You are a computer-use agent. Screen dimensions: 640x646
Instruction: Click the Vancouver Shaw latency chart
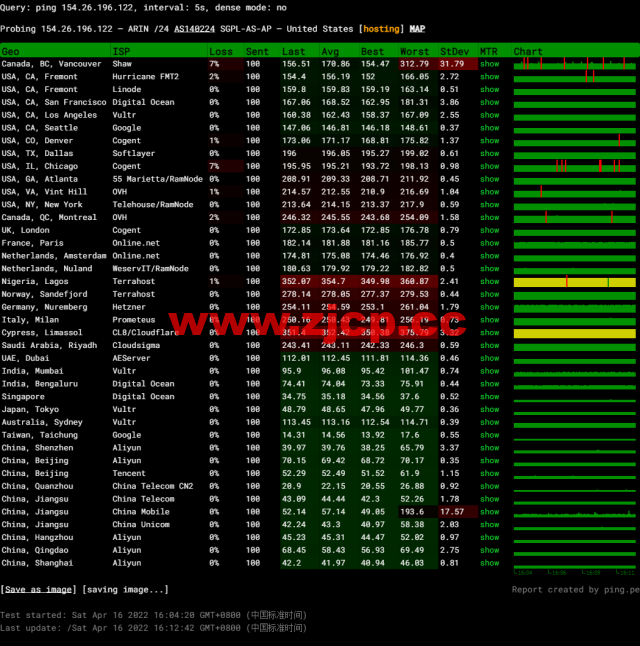(x=574, y=64)
